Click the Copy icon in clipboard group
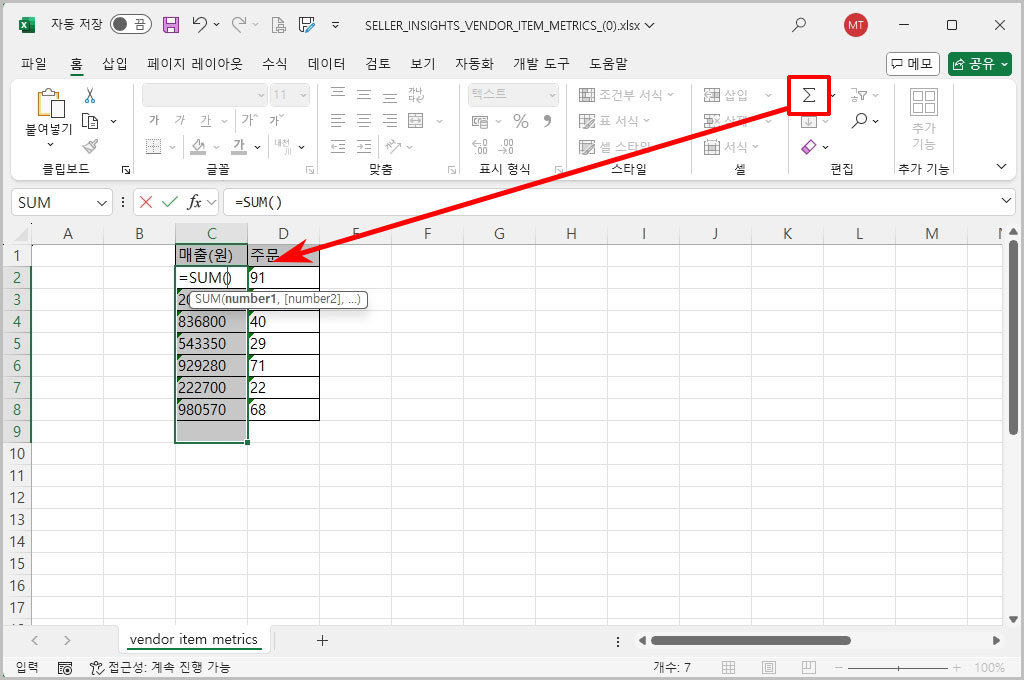 pos(90,121)
